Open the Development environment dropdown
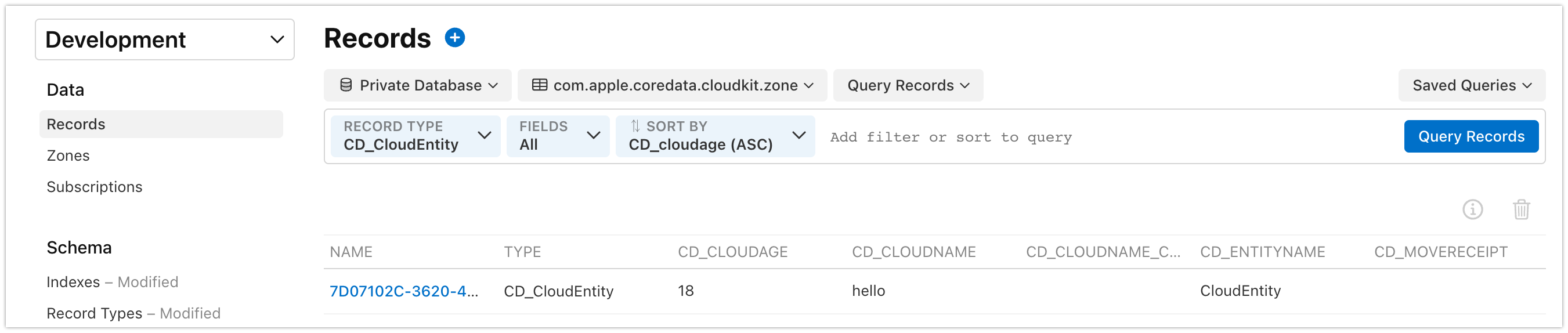 (164, 39)
